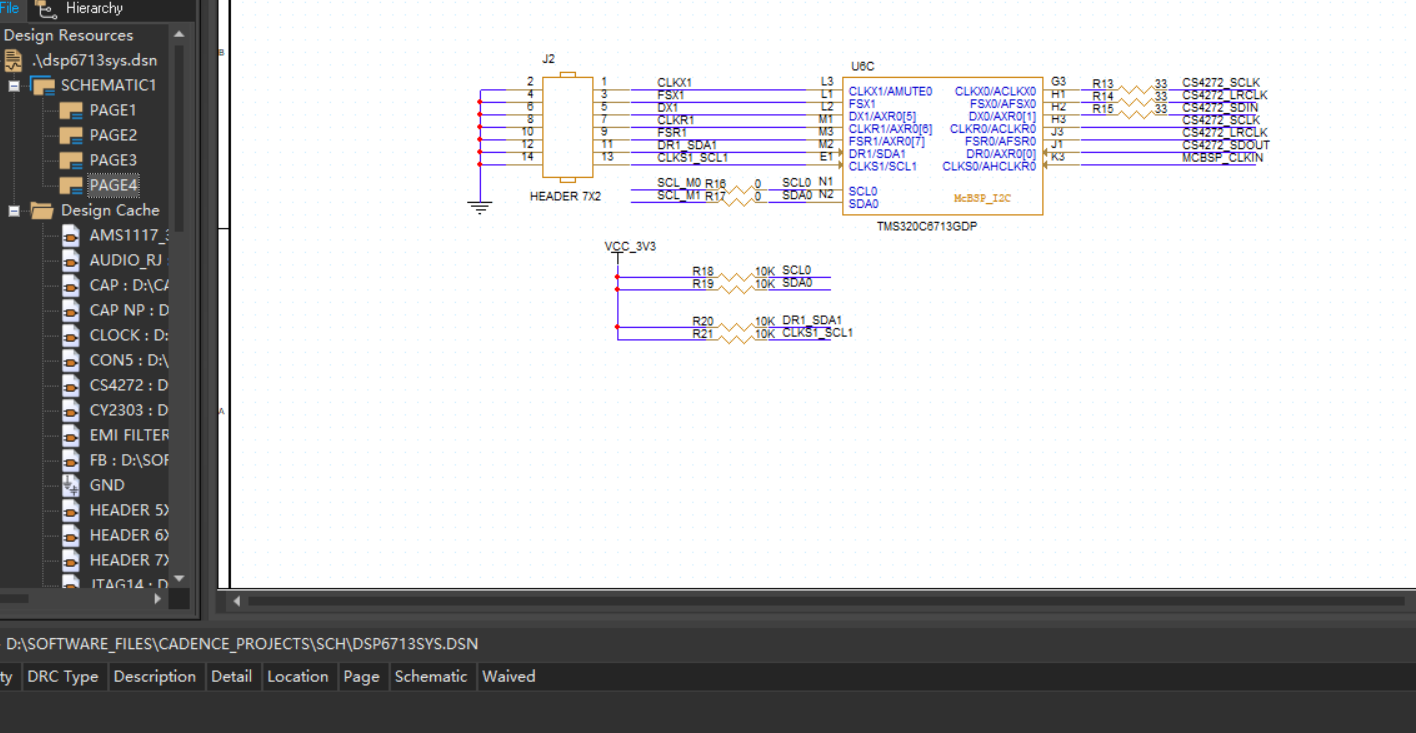Select the SCHEMATIC1 label

point(109,85)
